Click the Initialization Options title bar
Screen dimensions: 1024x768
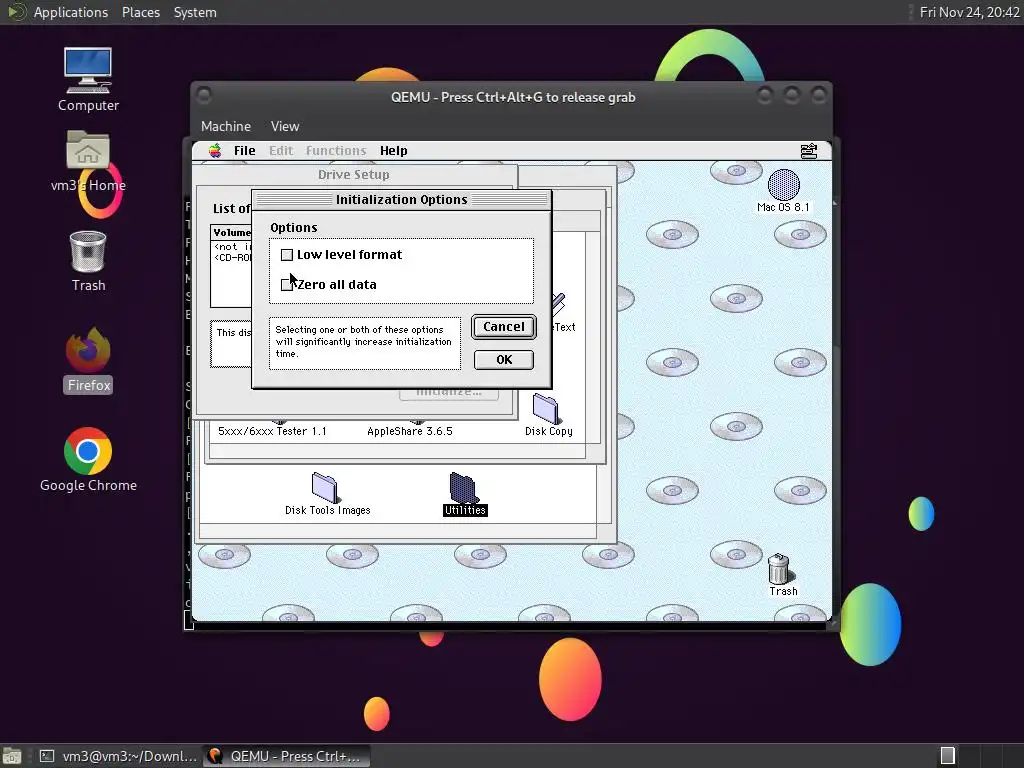click(x=402, y=199)
